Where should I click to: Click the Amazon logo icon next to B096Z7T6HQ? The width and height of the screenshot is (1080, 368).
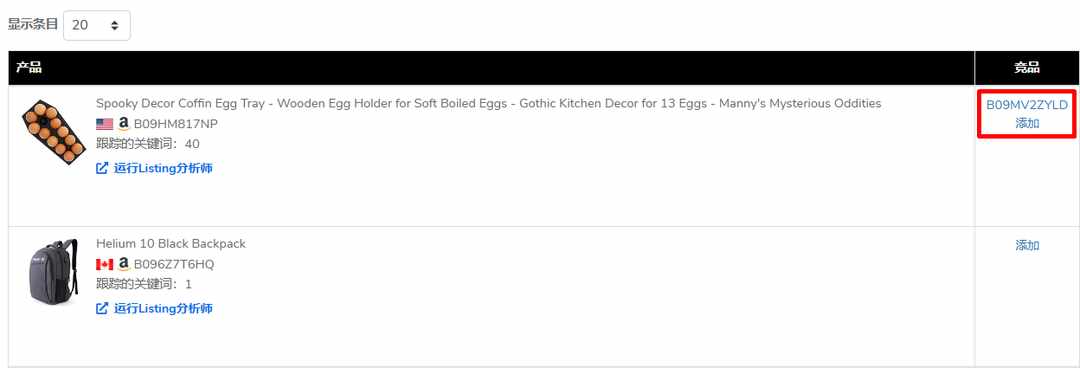pos(123,265)
